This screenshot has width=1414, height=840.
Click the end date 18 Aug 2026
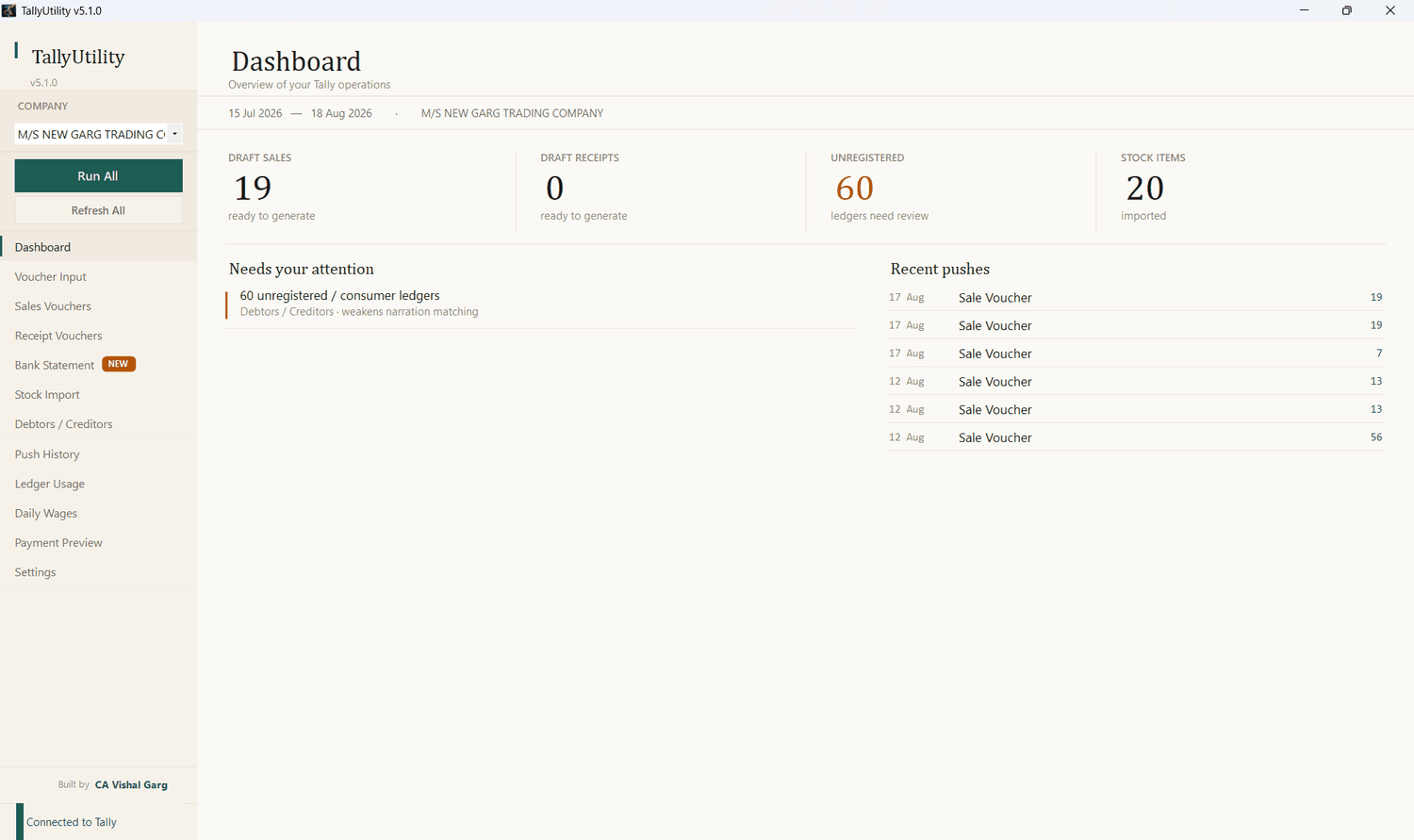coord(341,113)
